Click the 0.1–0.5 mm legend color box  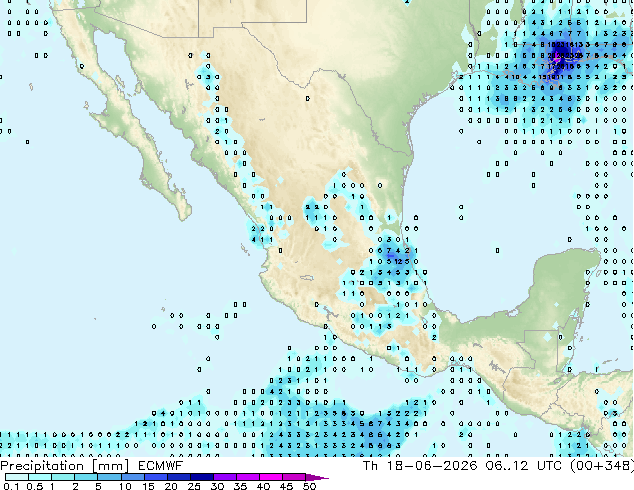tap(17, 477)
